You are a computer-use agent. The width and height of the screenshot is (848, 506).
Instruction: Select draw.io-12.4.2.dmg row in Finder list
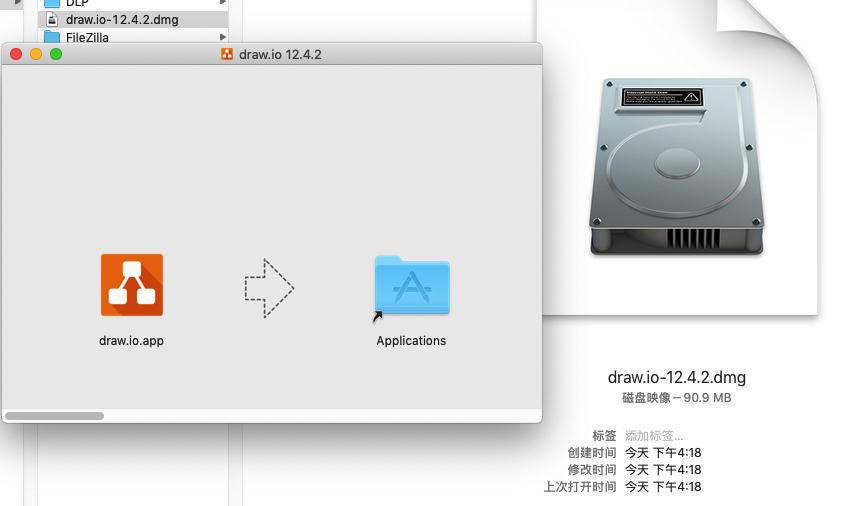(133, 19)
